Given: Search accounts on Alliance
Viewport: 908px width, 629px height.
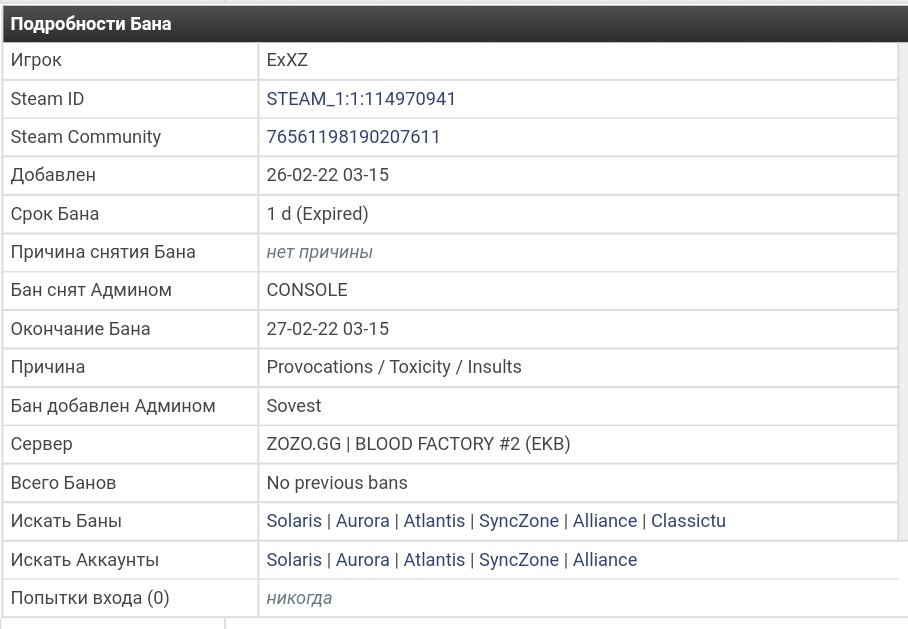Looking at the screenshot, I should pyautogui.click(x=604, y=560).
